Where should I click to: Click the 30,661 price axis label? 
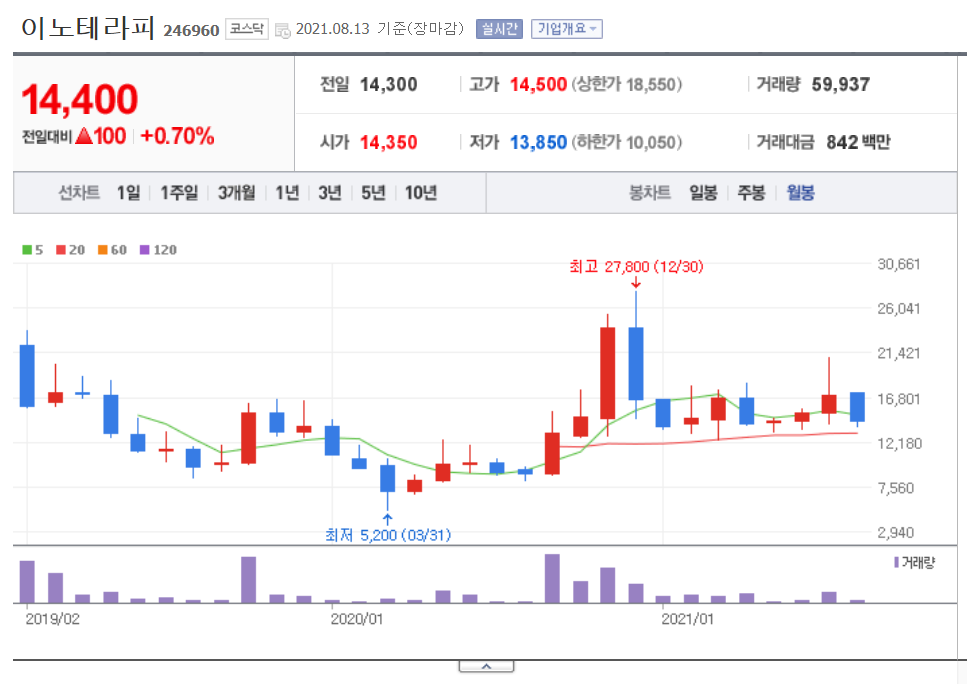point(899,264)
